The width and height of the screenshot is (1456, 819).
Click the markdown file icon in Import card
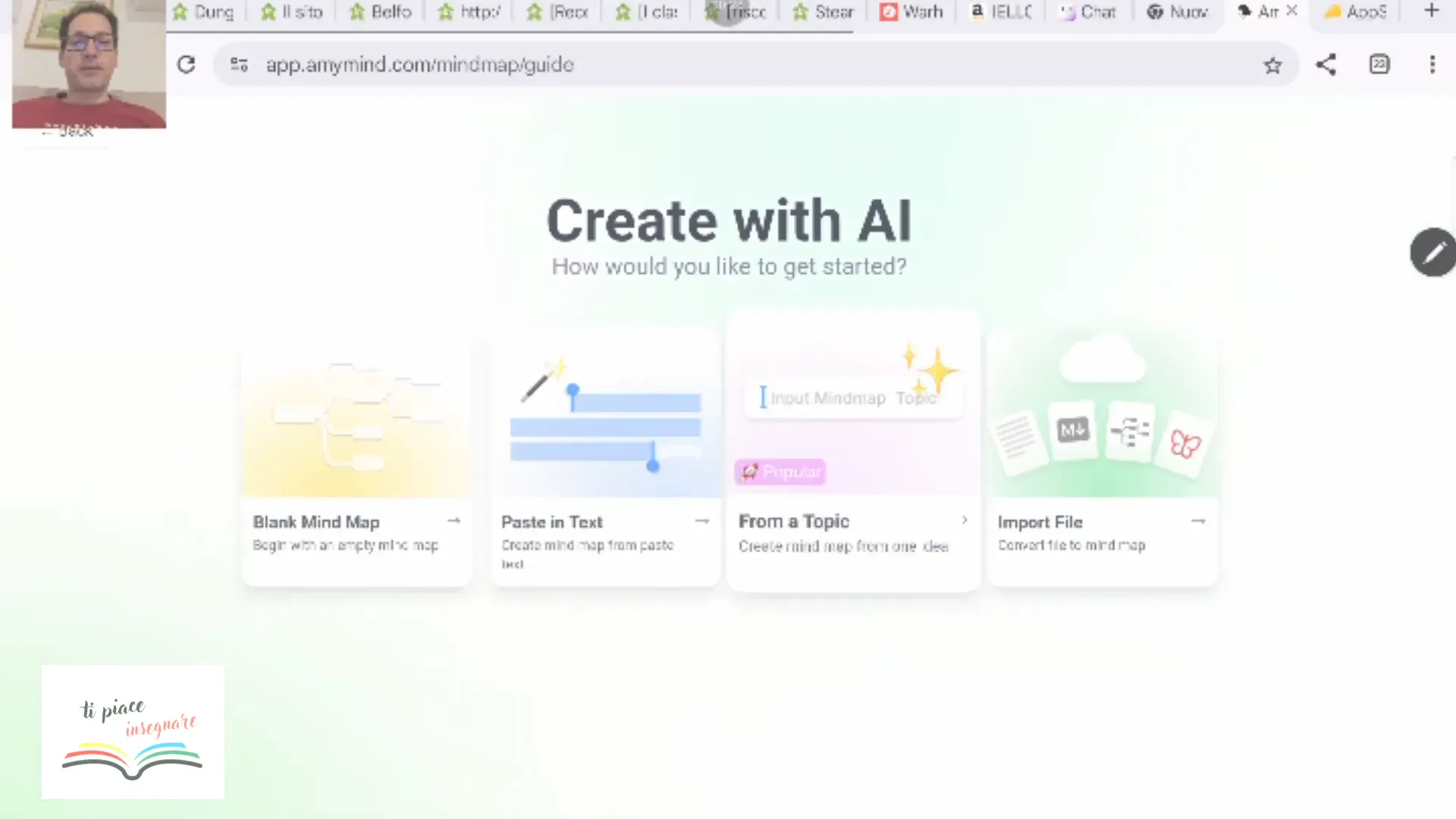coord(1072,430)
